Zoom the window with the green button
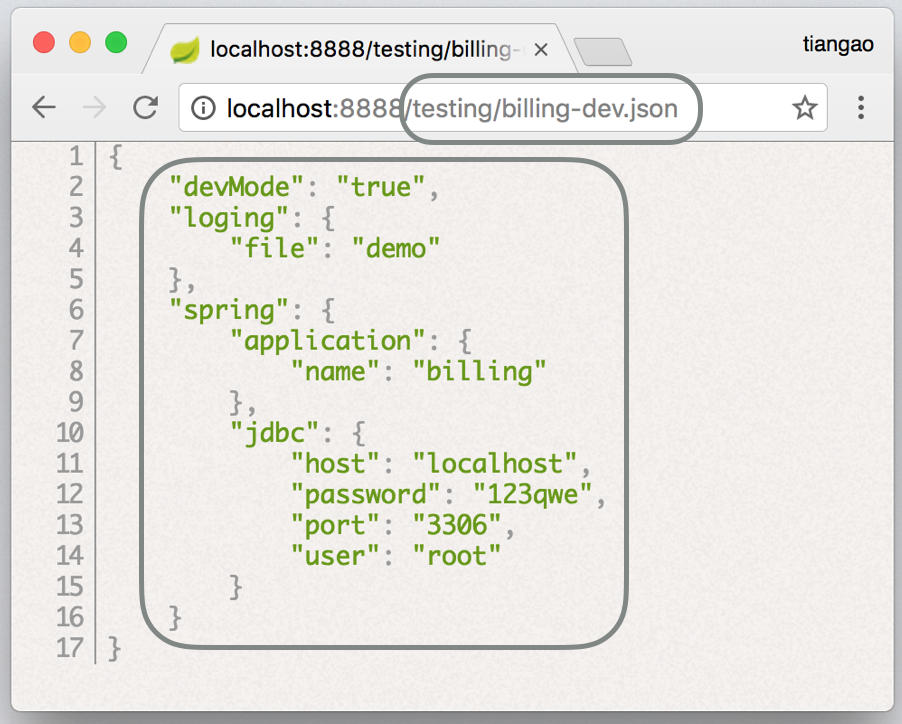902x724 pixels. (116, 43)
